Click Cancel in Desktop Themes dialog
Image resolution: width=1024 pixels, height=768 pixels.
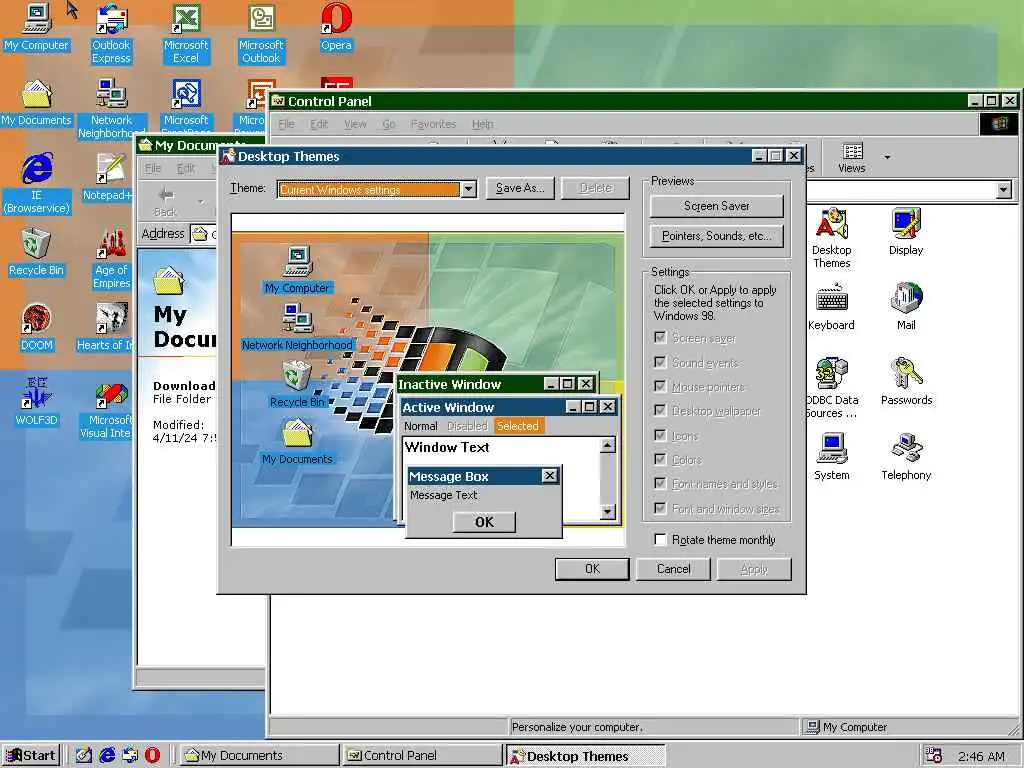673,569
